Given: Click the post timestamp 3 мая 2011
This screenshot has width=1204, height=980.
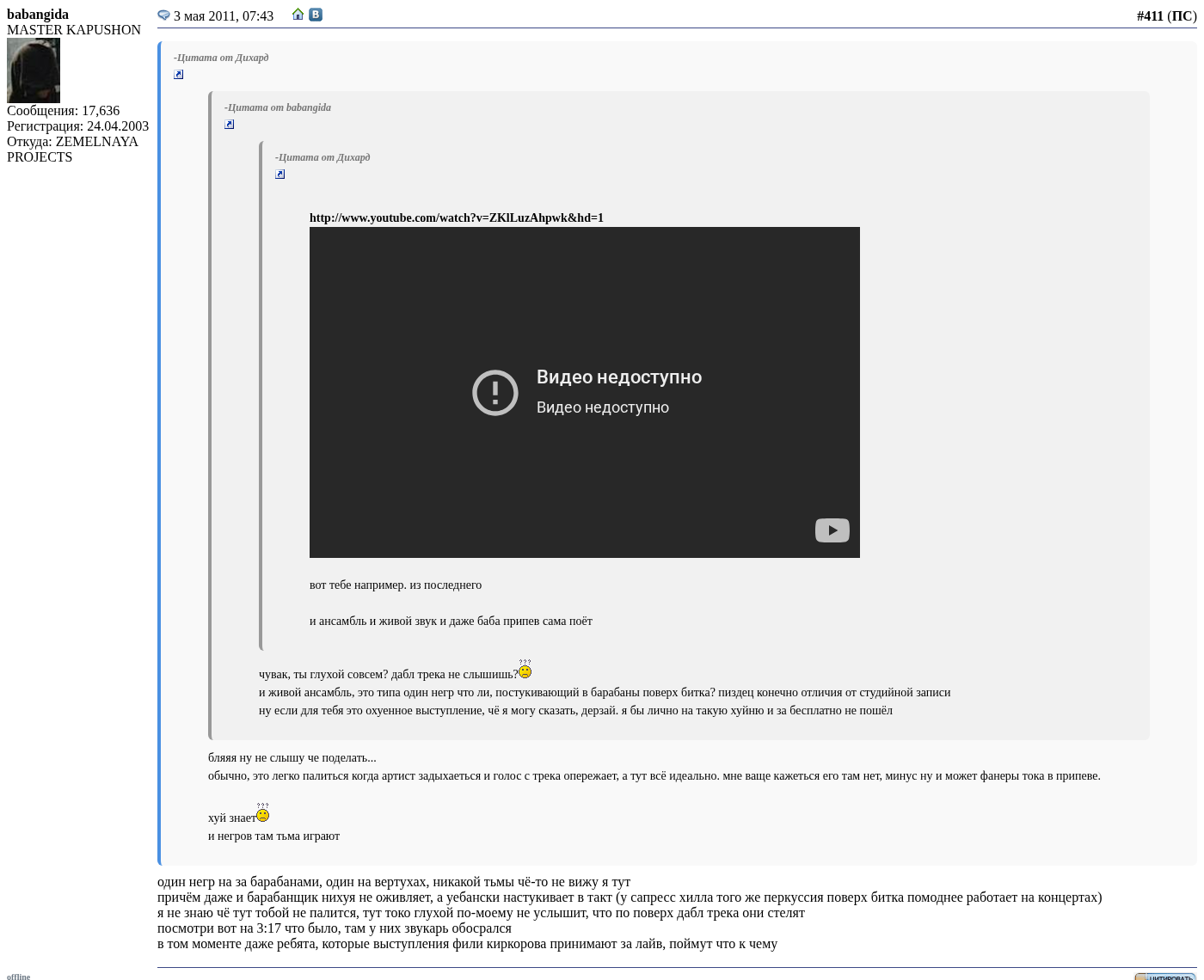Looking at the screenshot, I should (224, 16).
